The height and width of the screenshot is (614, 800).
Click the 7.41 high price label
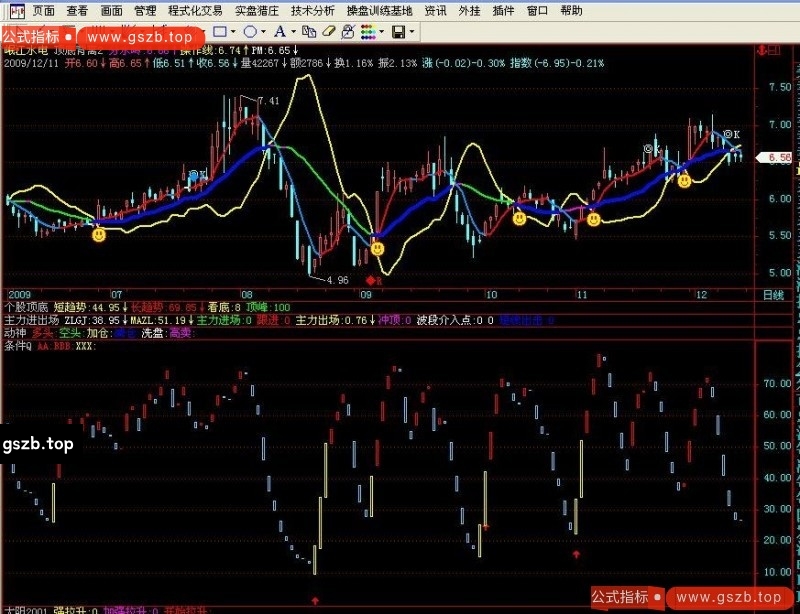pyautogui.click(x=267, y=101)
